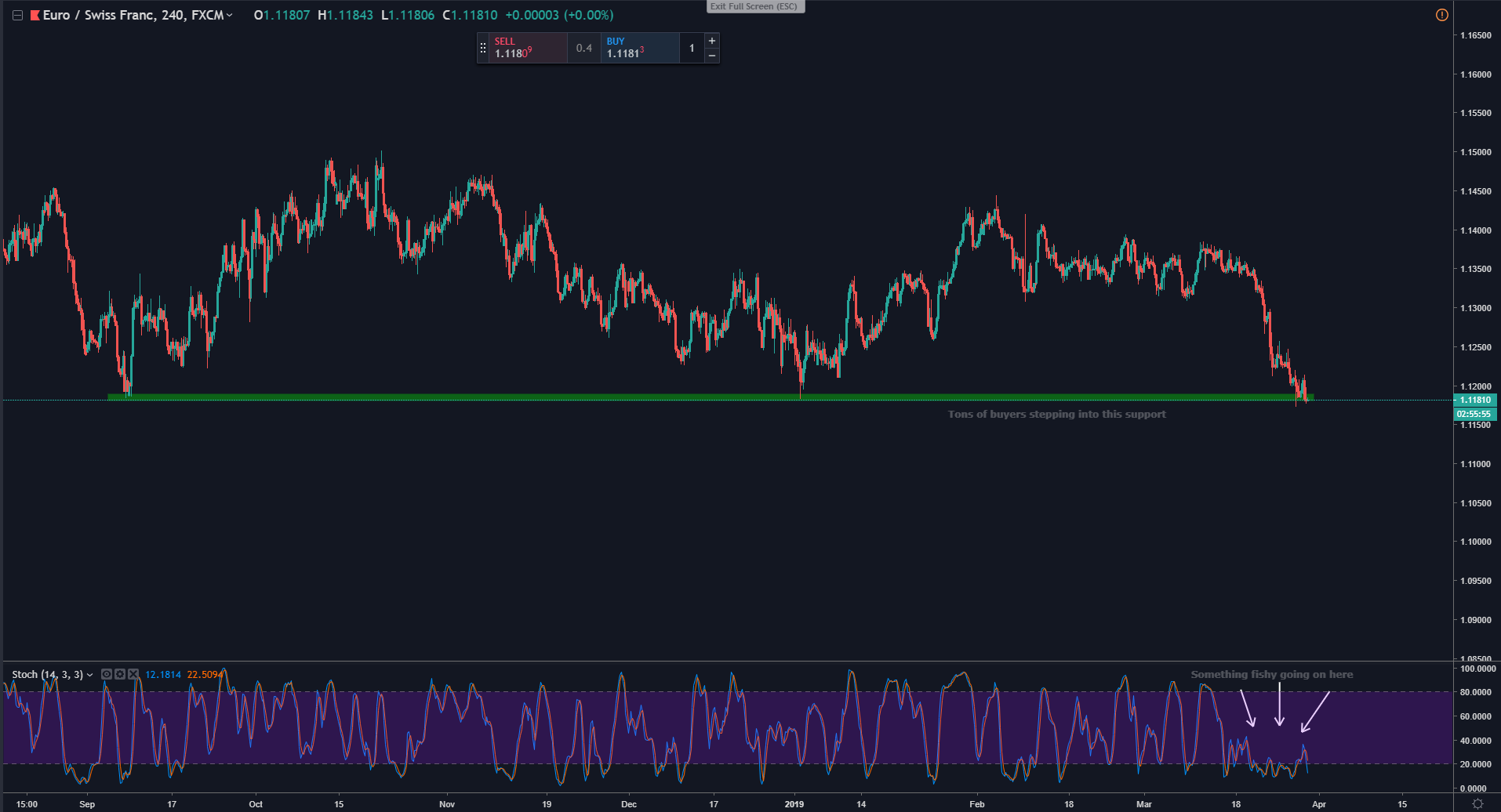Collapse the main chart pane legend
The width and height of the screenshot is (1501, 812).
(17, 16)
